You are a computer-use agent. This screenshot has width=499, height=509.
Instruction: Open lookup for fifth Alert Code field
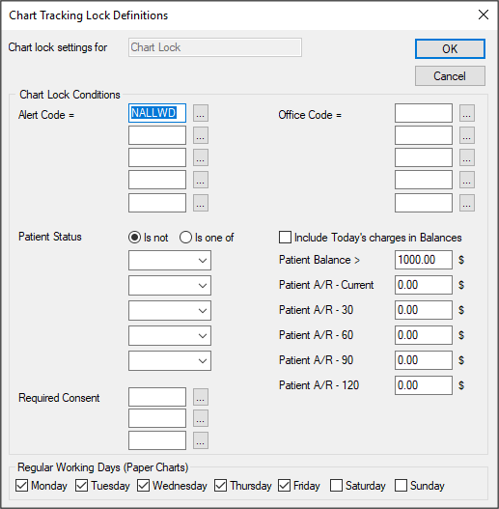point(201,203)
